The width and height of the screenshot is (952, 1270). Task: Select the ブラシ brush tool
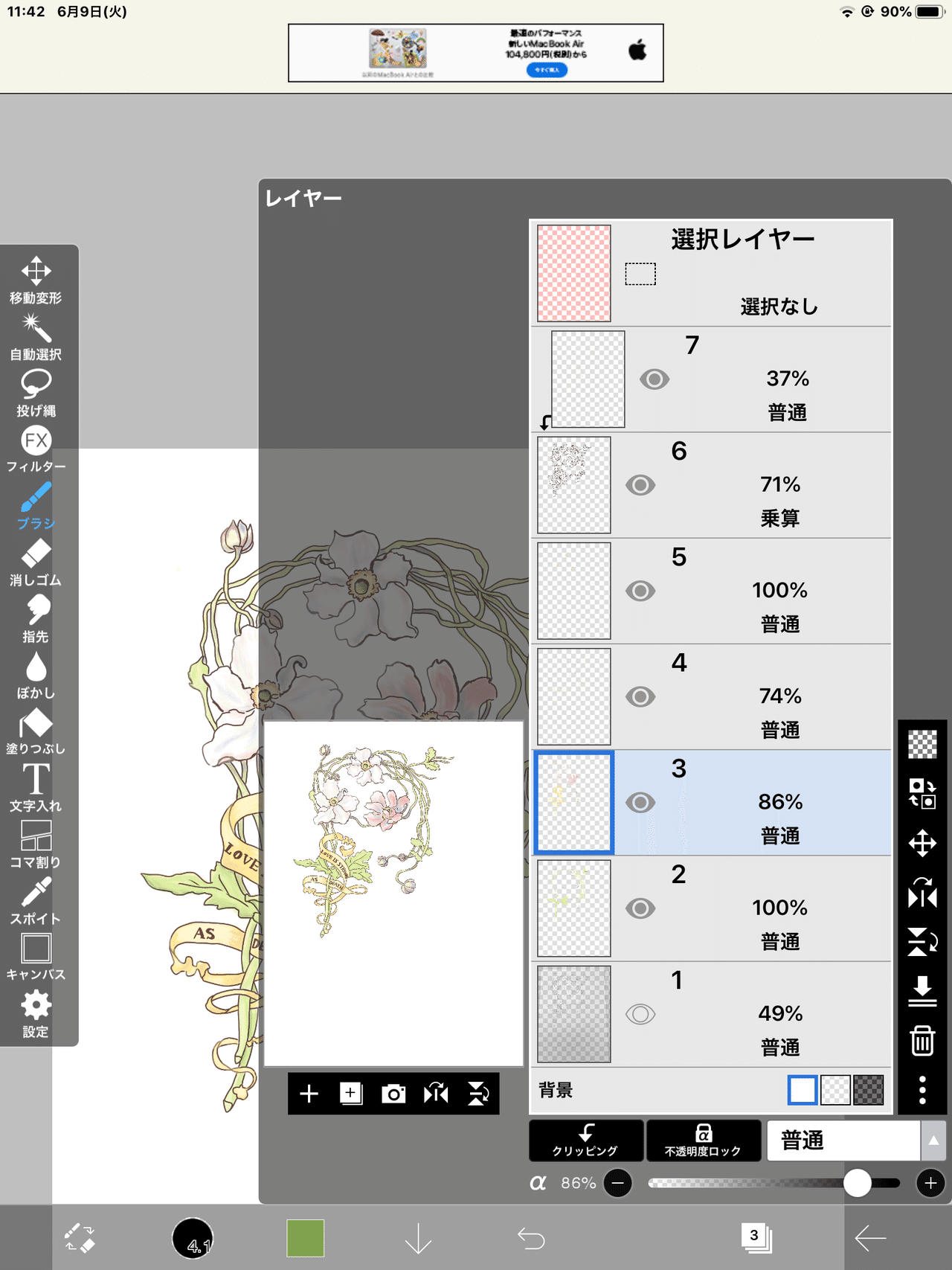click(36, 506)
